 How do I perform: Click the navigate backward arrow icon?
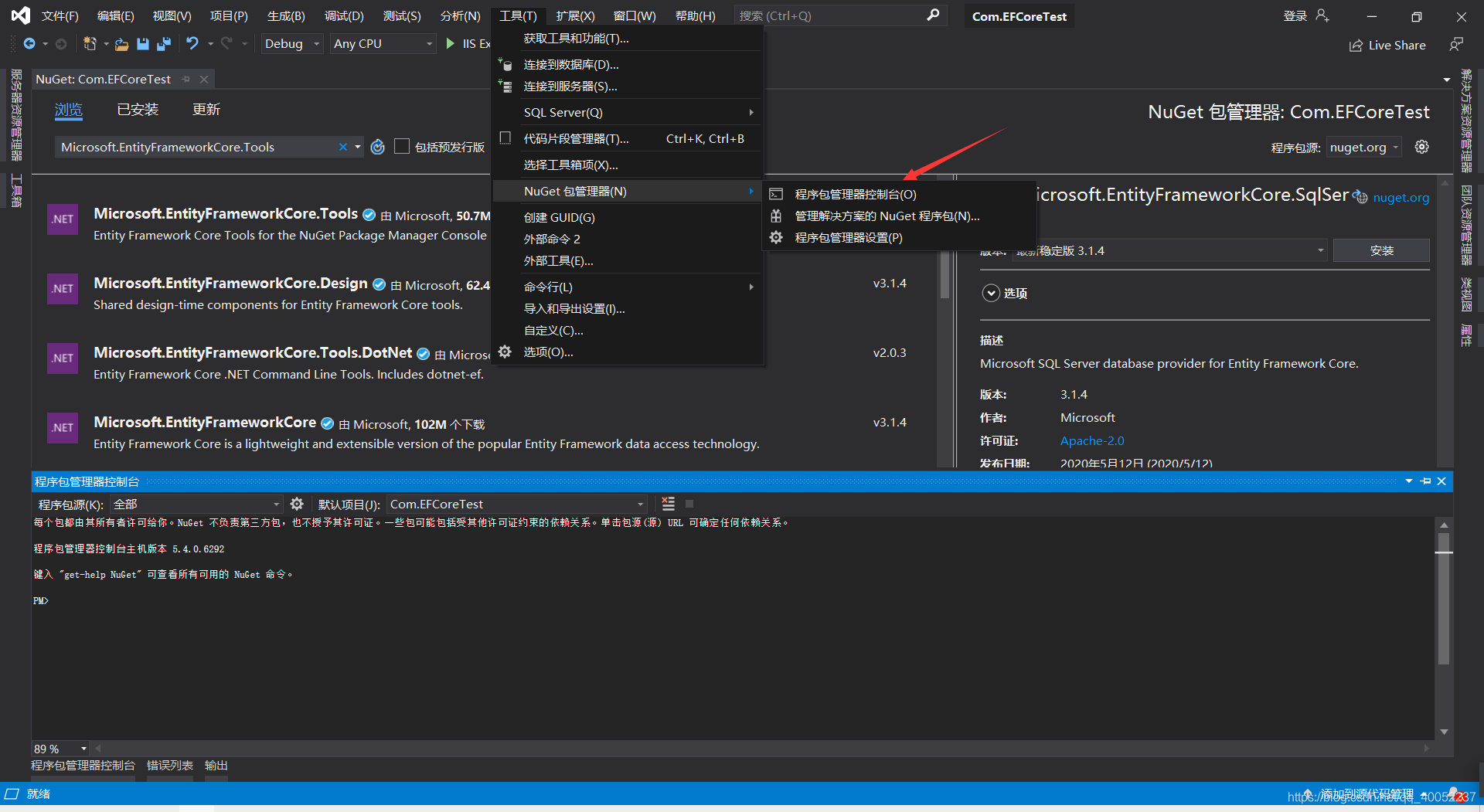point(29,44)
